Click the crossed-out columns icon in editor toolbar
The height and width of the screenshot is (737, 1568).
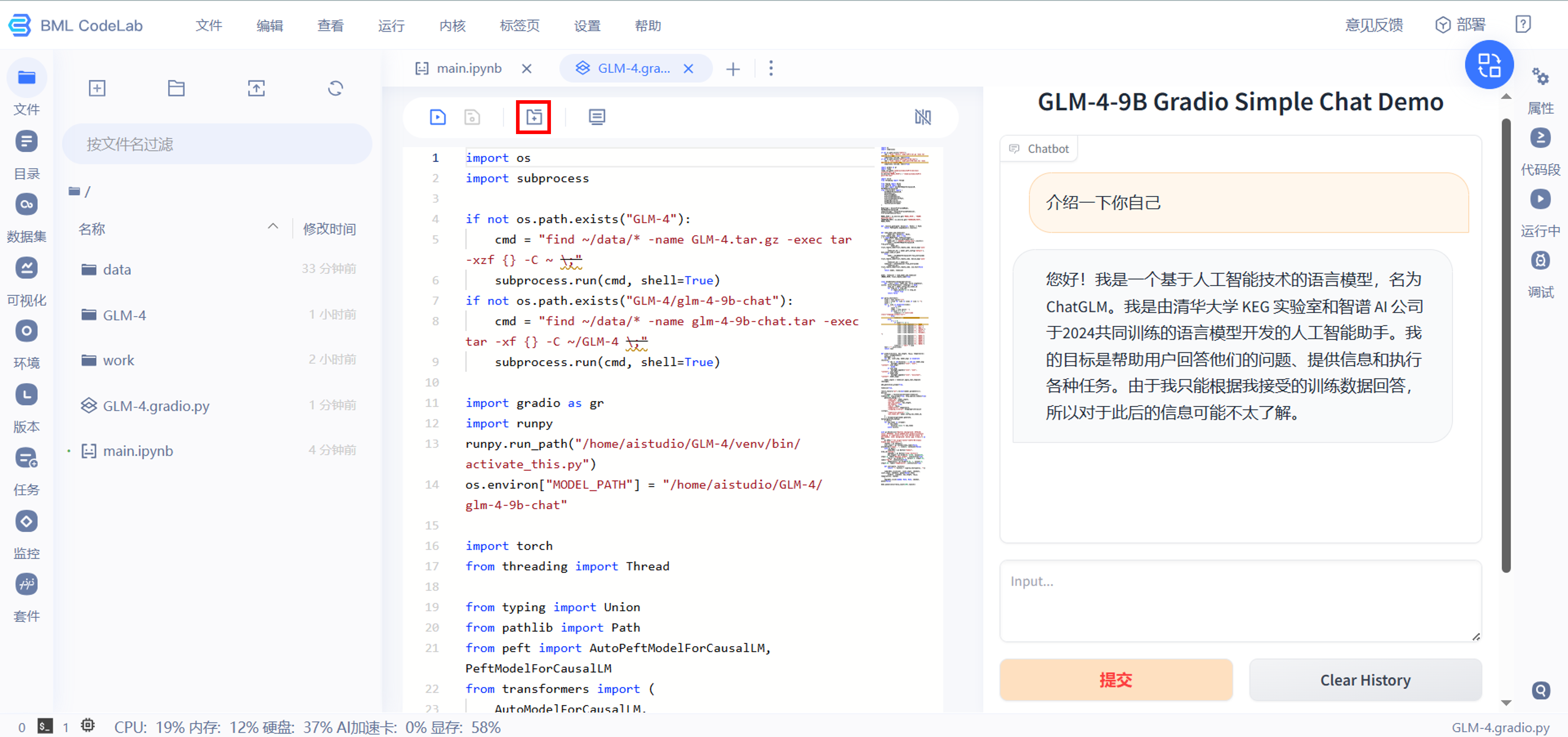(923, 117)
